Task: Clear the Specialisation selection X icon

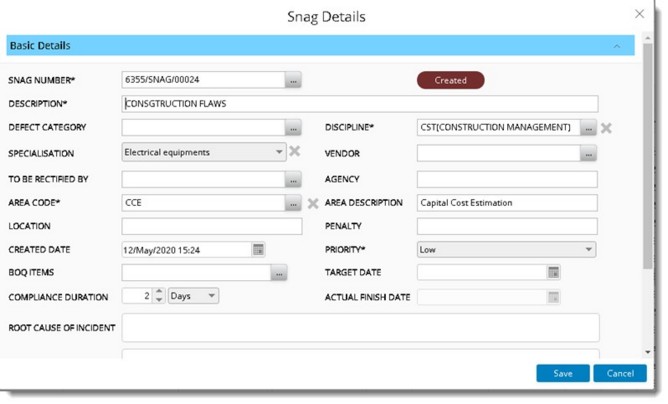Action: tap(294, 152)
